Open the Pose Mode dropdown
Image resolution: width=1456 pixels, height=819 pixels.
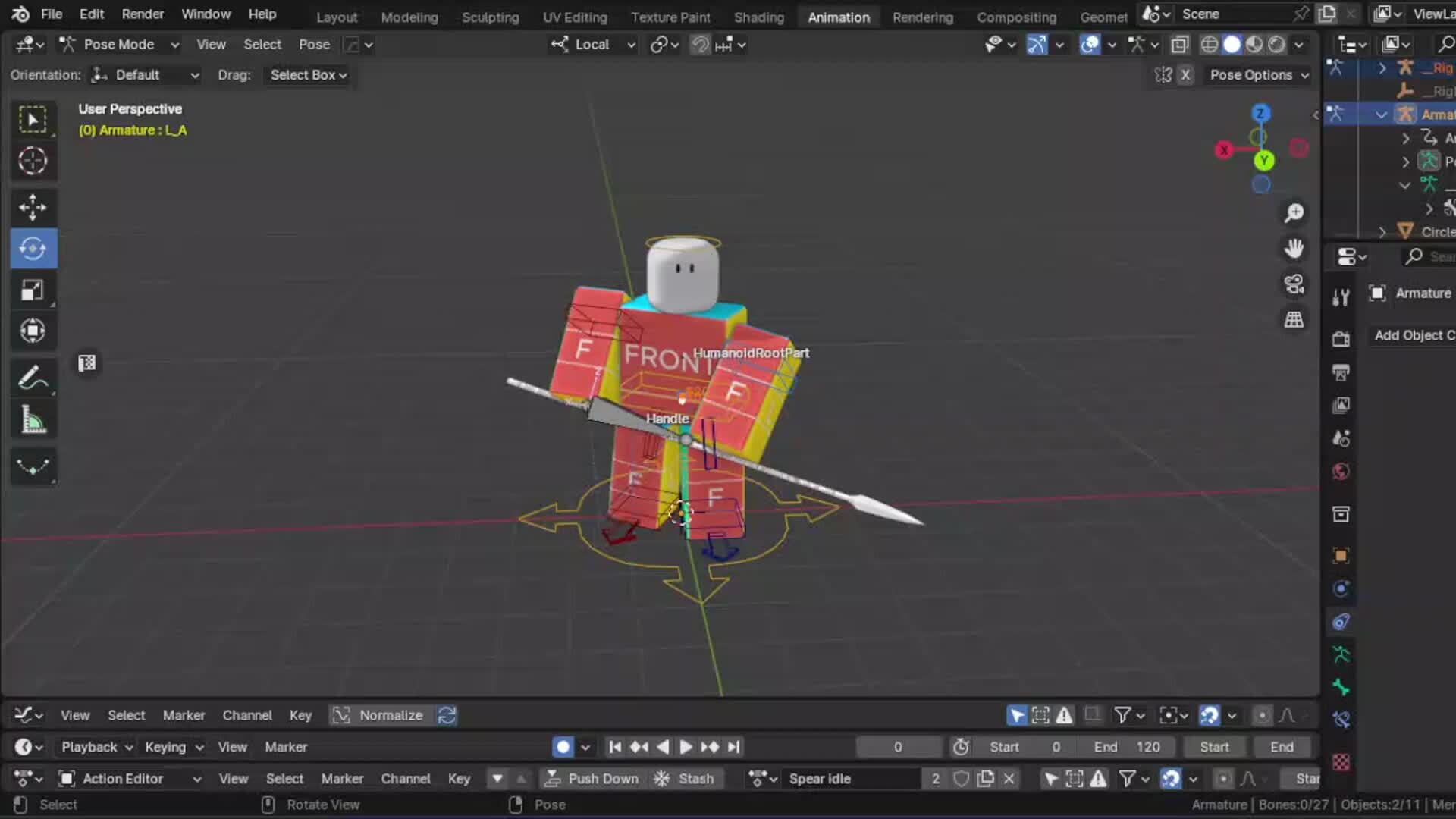pyautogui.click(x=120, y=45)
